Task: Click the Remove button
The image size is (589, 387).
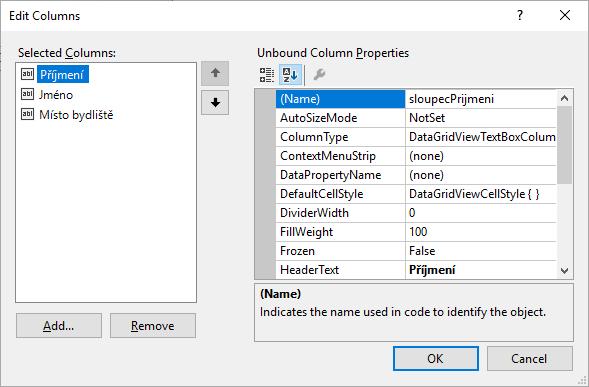Action: tap(153, 326)
